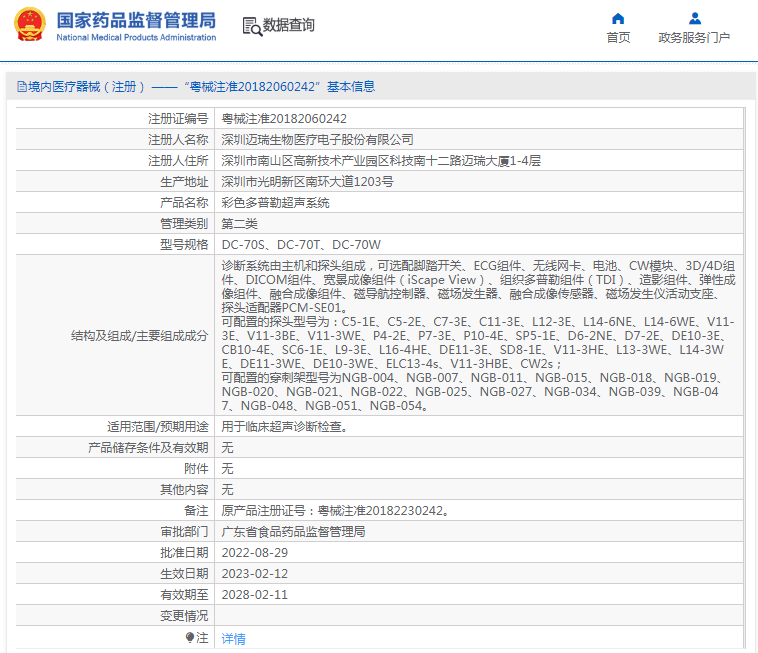Click the 注册证编号 label
This screenshot has height=653, width=758.
(x=178, y=118)
